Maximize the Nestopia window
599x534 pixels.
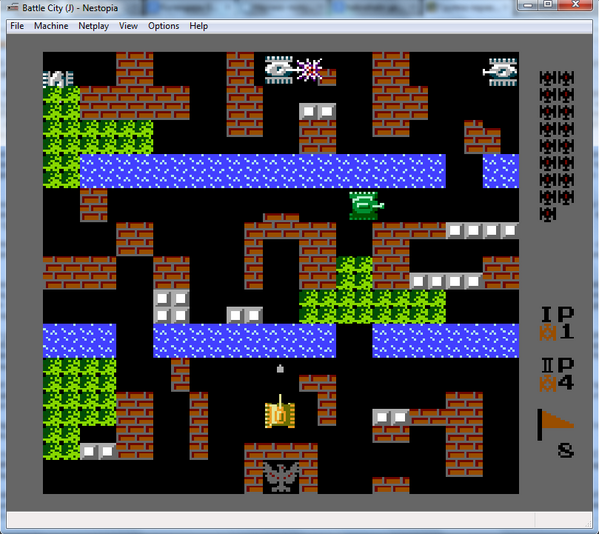548,5
